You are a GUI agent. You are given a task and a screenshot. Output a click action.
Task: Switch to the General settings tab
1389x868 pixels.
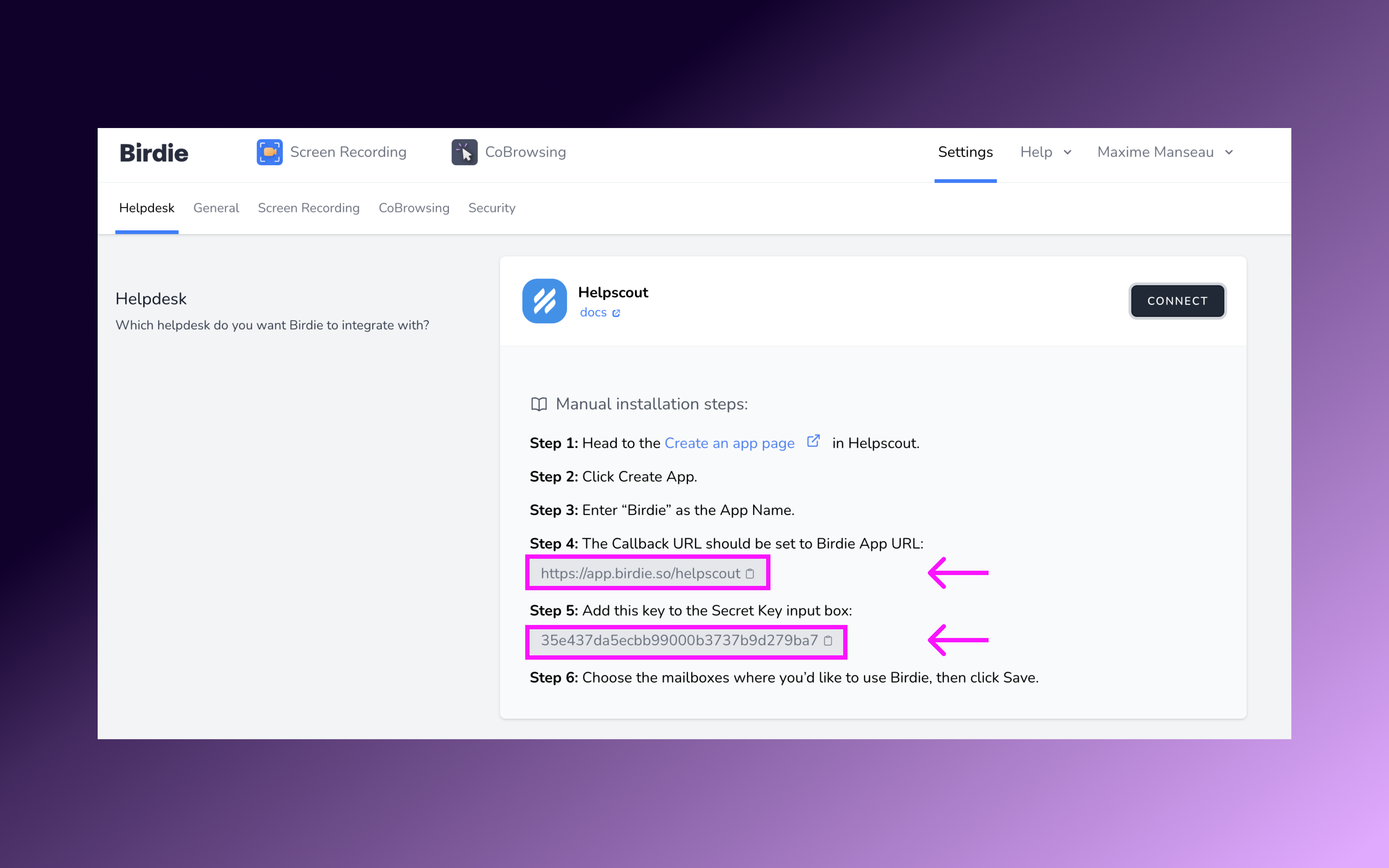click(216, 208)
